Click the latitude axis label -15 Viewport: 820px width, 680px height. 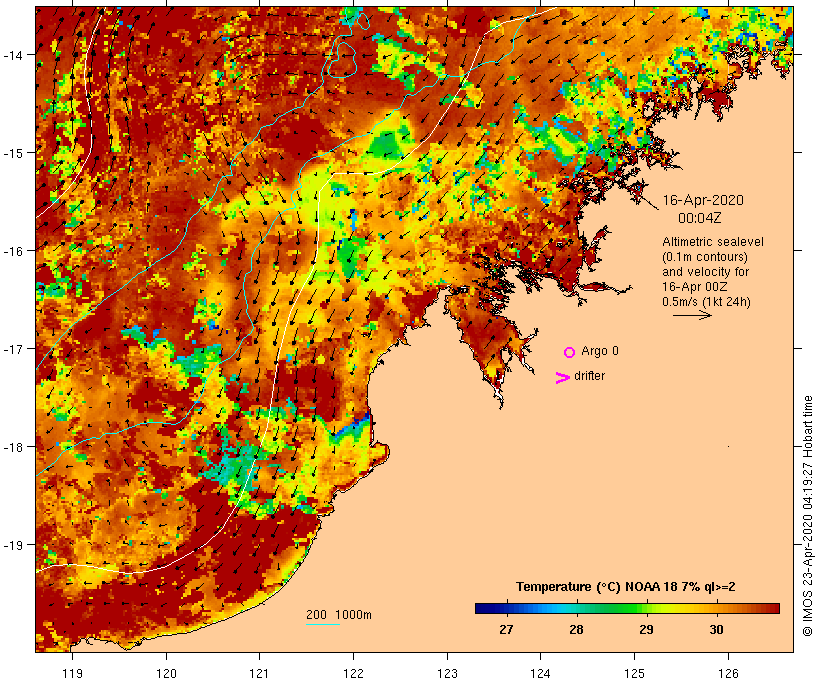[13, 153]
